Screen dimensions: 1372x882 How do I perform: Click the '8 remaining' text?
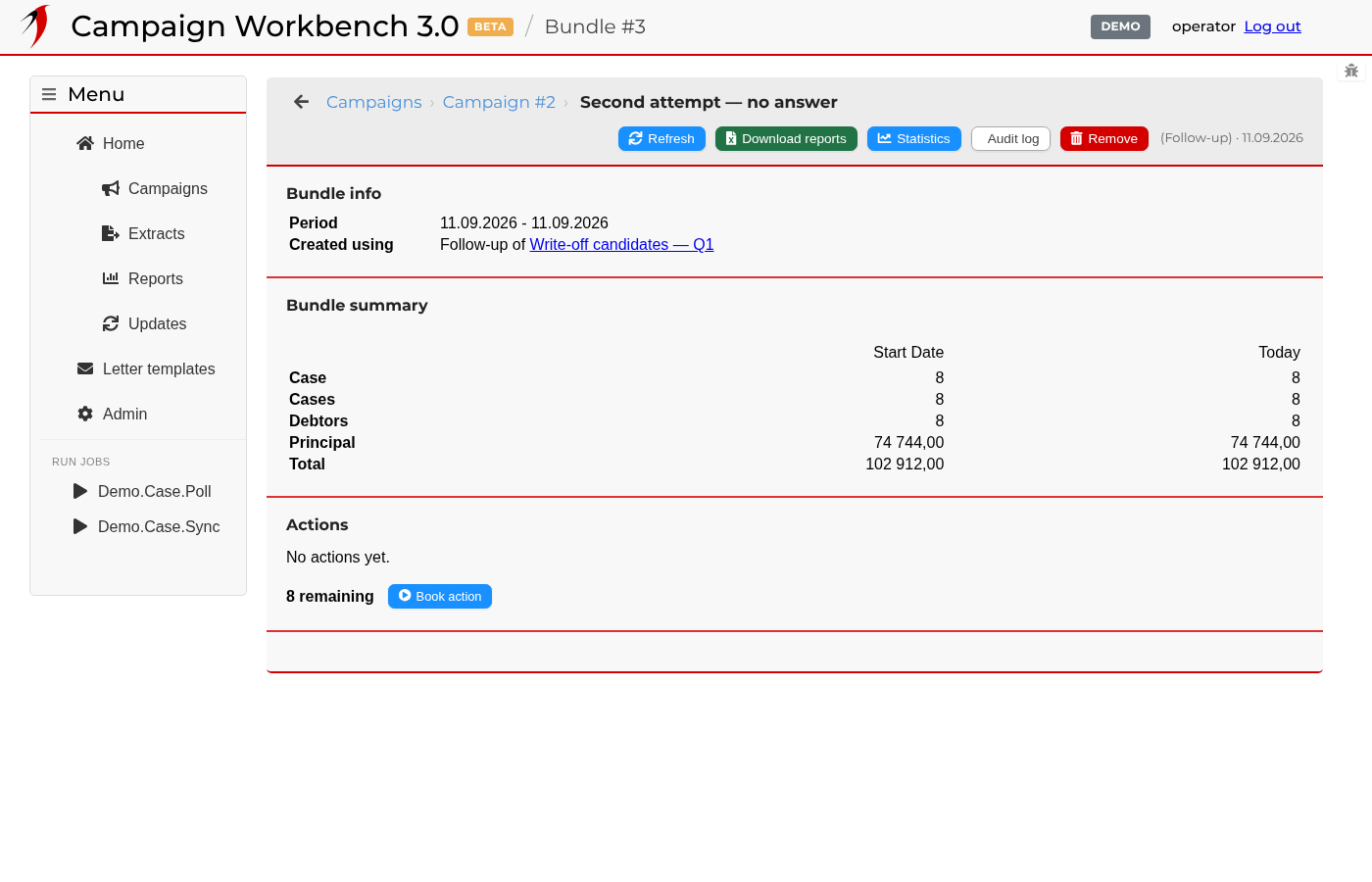330,596
